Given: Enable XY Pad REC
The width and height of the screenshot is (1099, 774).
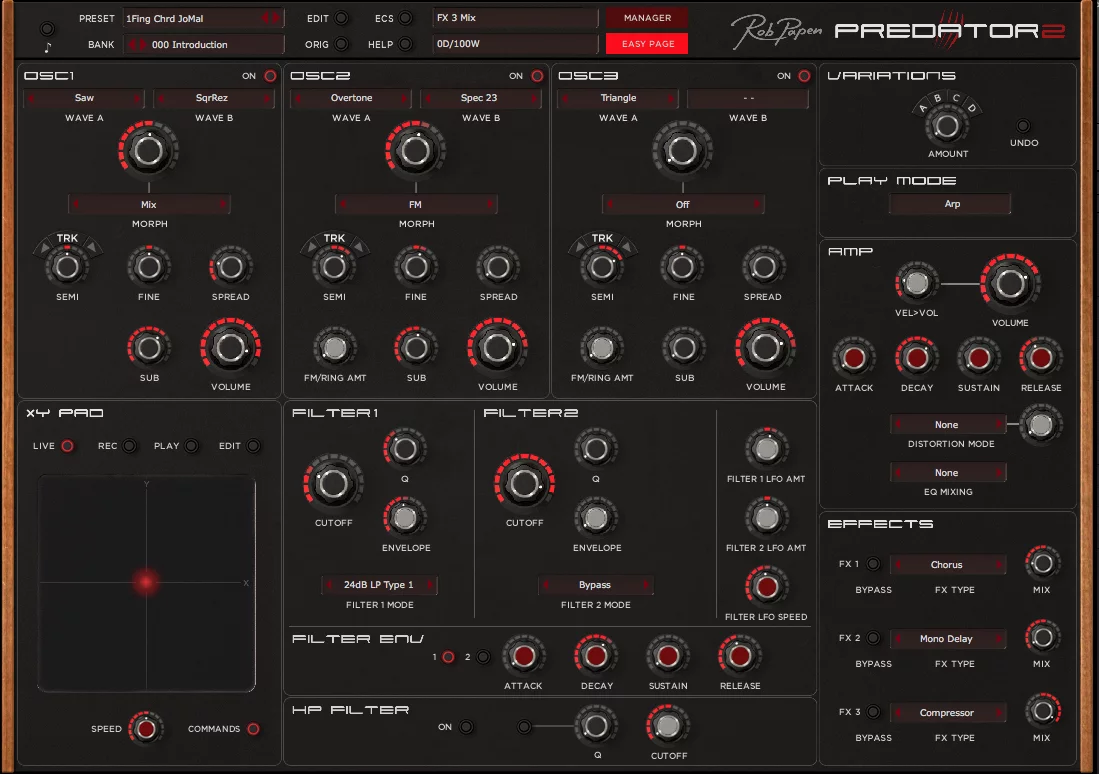Looking at the screenshot, I should (130, 446).
